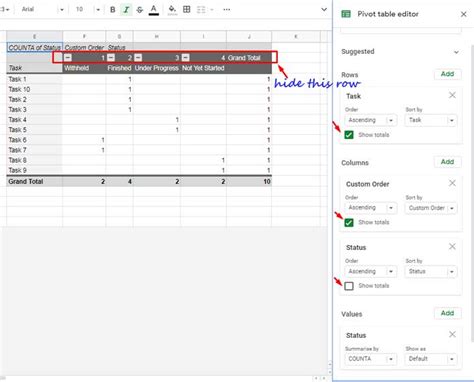Remove the Status column field
This screenshot has width=474, height=382.
click(x=452, y=247)
